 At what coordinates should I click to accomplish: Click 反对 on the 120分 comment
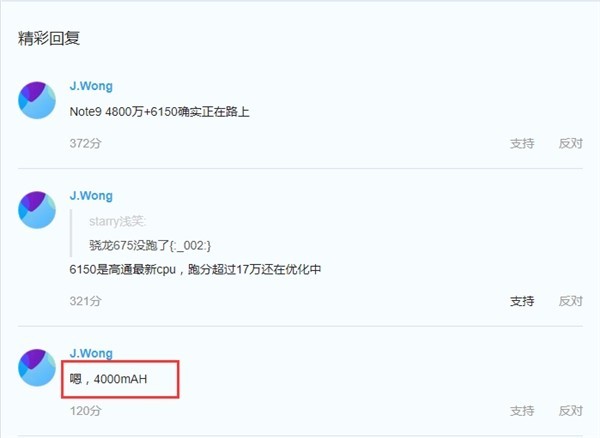click(x=571, y=411)
